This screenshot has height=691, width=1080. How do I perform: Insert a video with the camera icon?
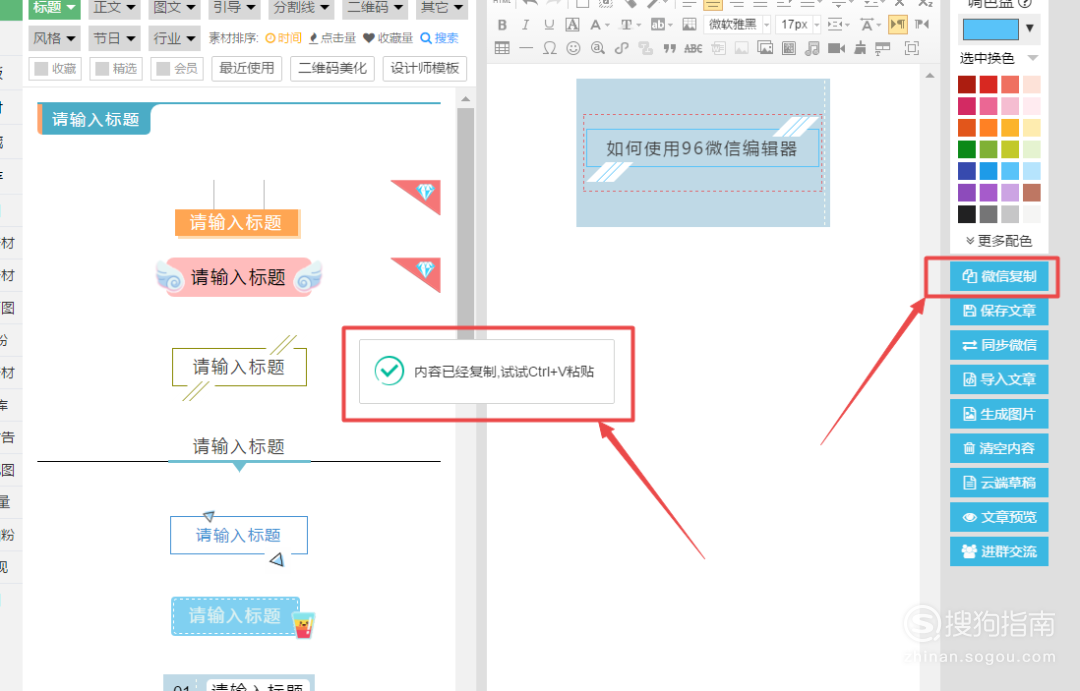point(836,48)
